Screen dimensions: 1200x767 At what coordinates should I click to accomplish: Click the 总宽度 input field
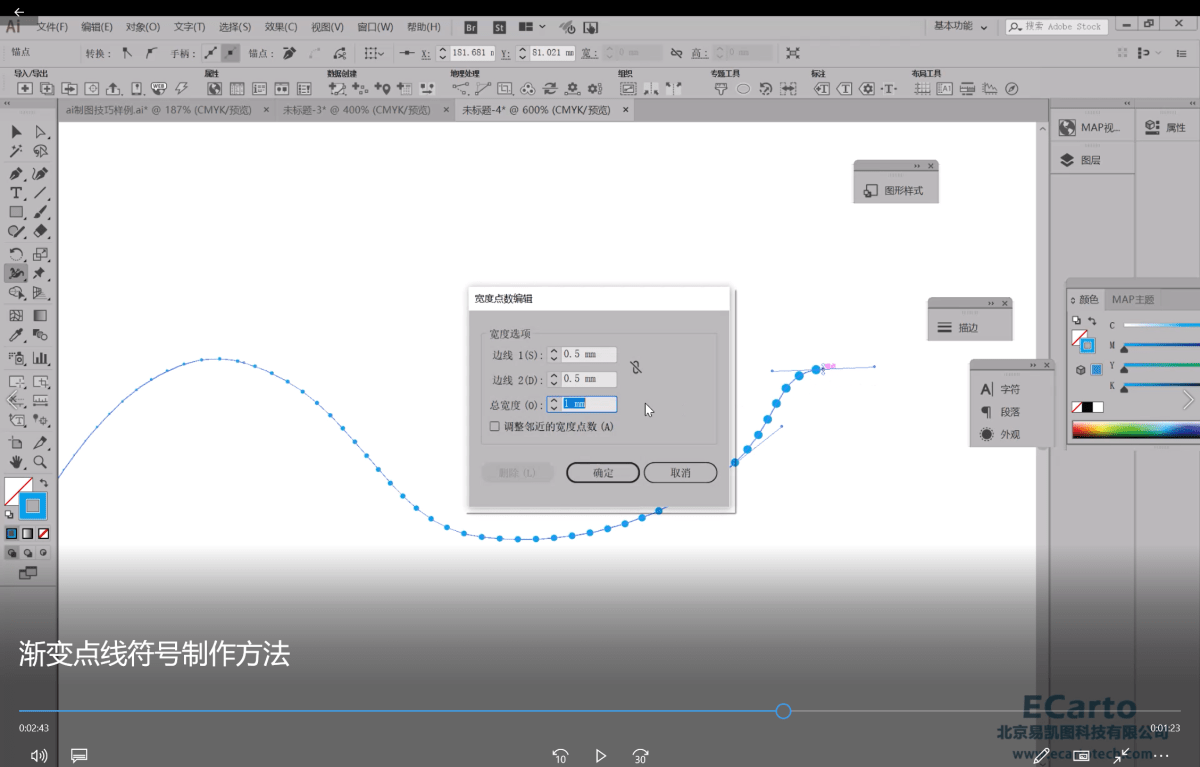coord(588,404)
